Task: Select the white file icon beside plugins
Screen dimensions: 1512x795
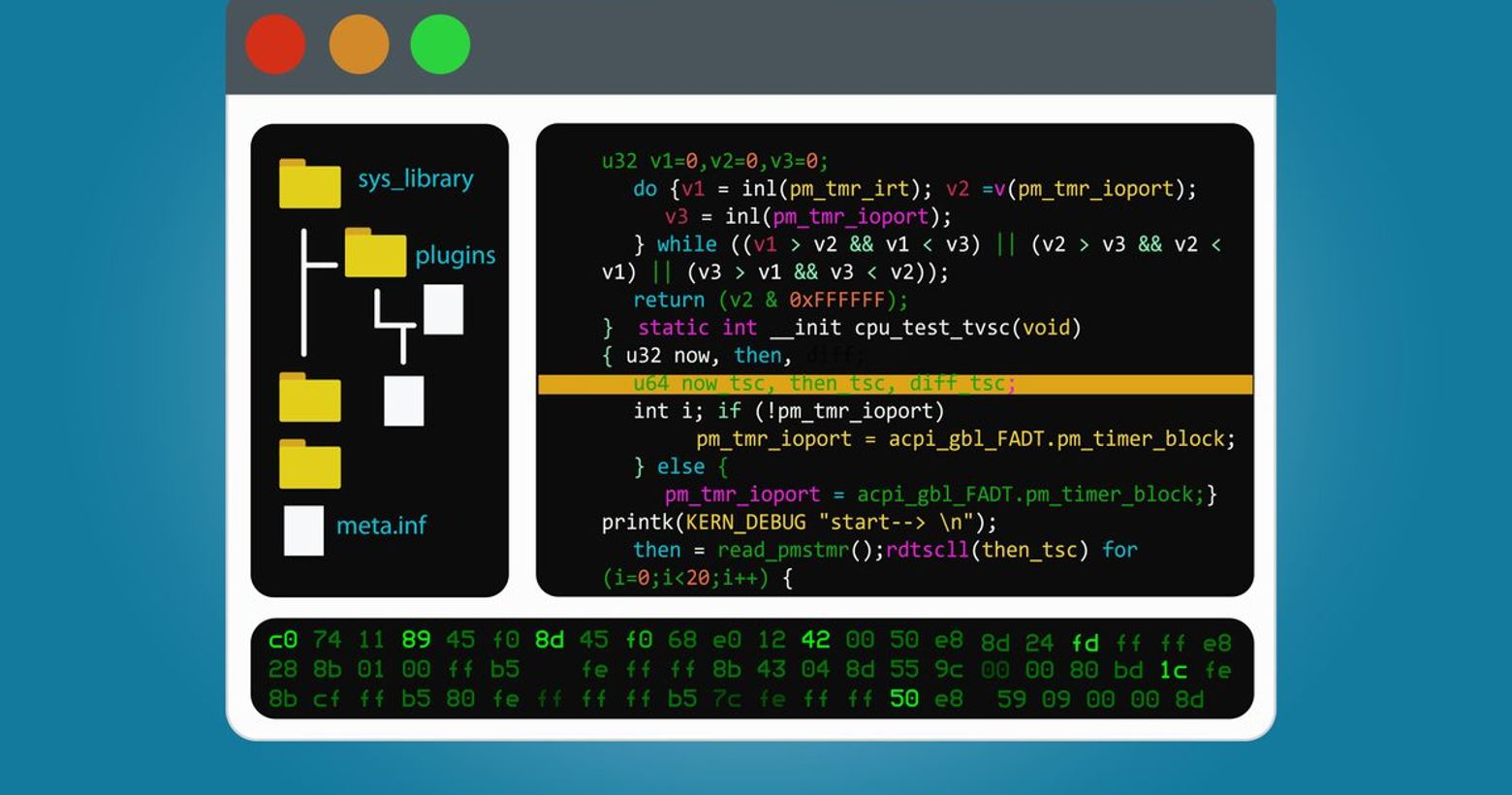Action: pyautogui.click(x=443, y=309)
